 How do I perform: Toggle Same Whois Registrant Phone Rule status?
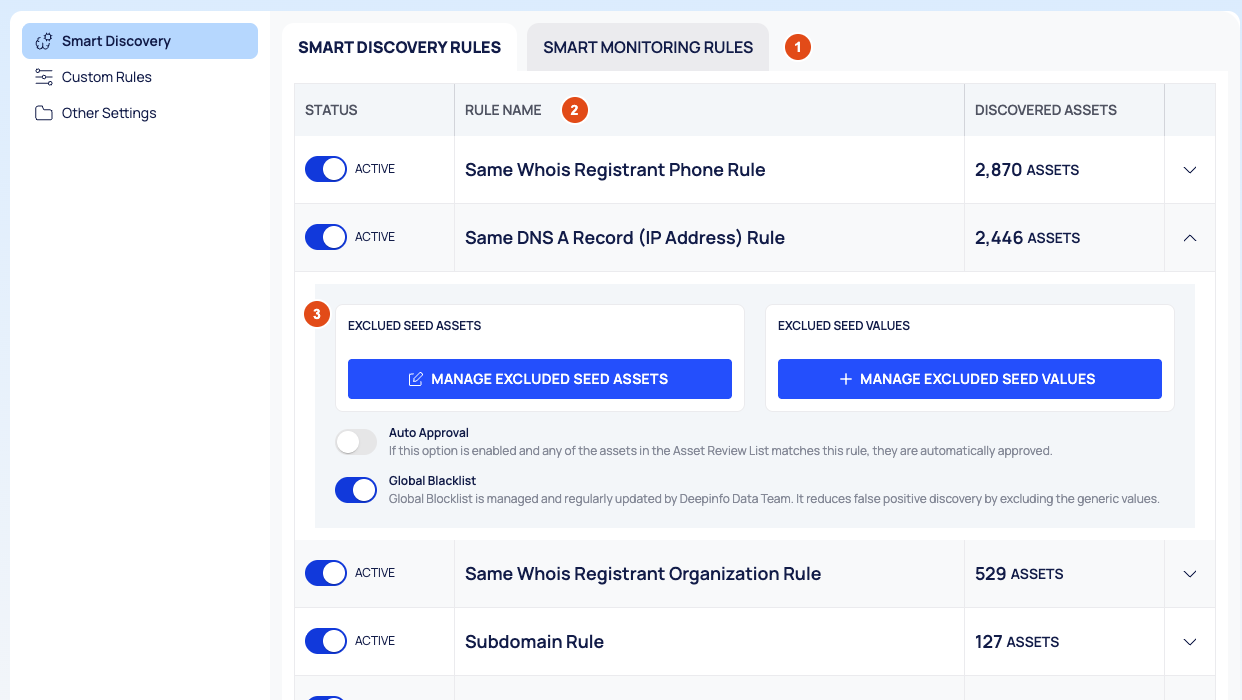(326, 169)
